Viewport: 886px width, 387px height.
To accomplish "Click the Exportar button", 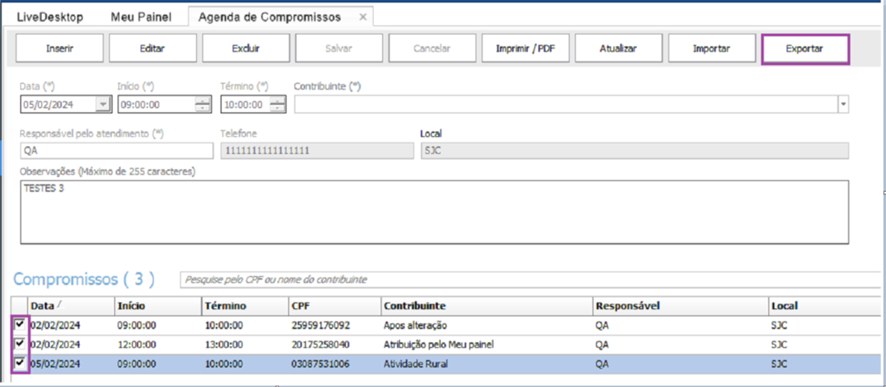I will click(805, 49).
